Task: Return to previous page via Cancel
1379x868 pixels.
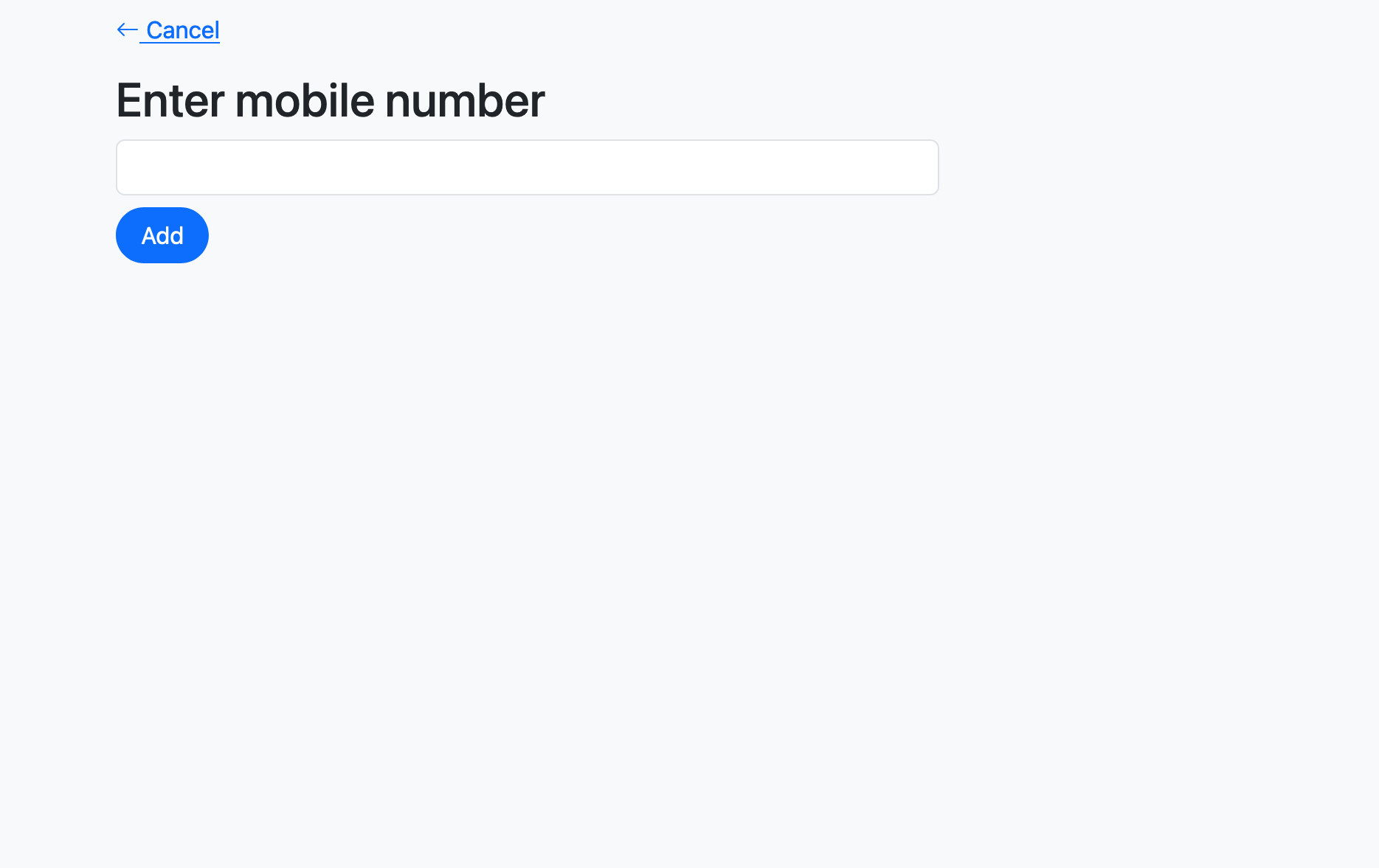Action: (x=182, y=30)
